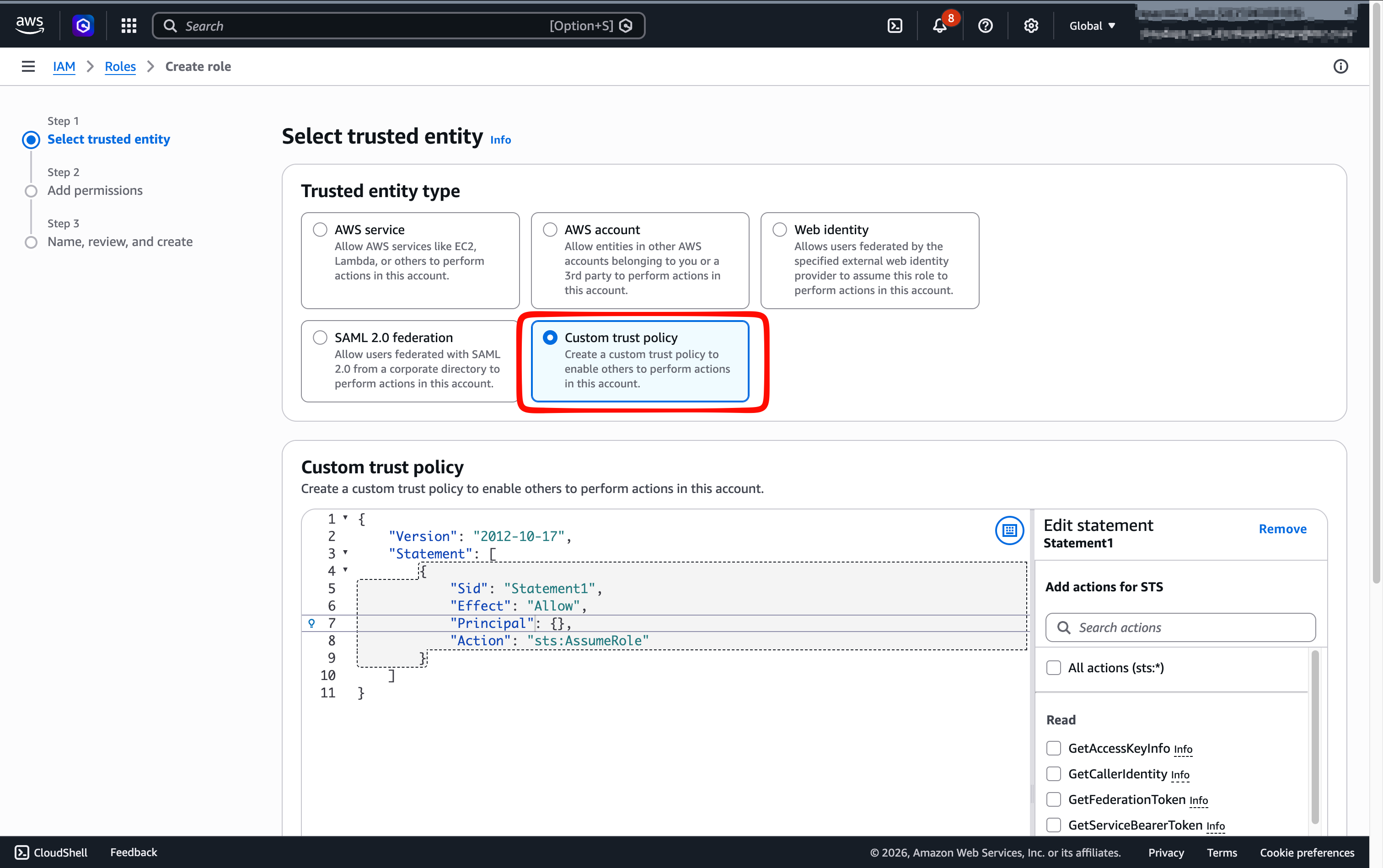Screen dimensions: 1383x868
Task: Open the Global region dropdown
Action: (x=1092, y=26)
